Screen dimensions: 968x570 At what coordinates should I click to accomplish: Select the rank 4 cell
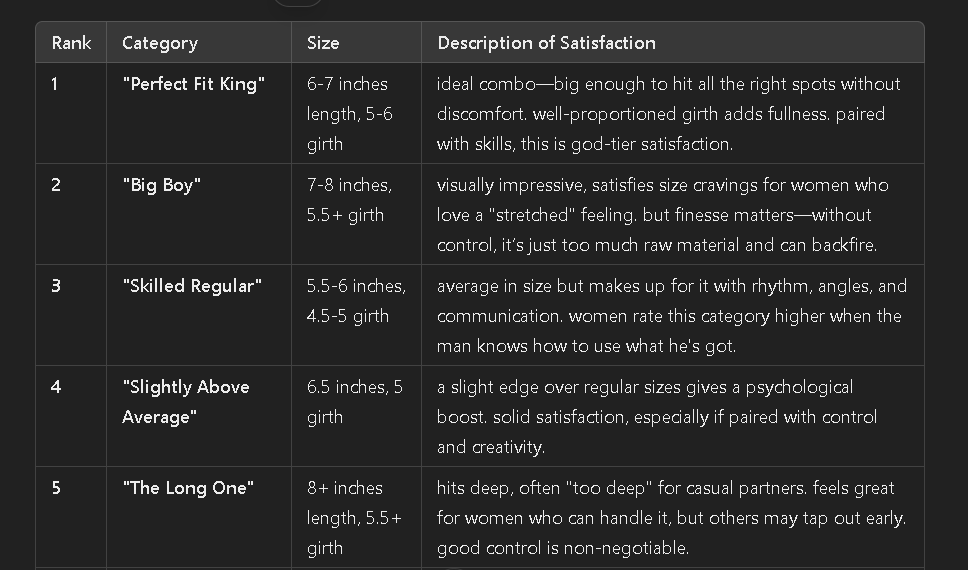point(56,387)
